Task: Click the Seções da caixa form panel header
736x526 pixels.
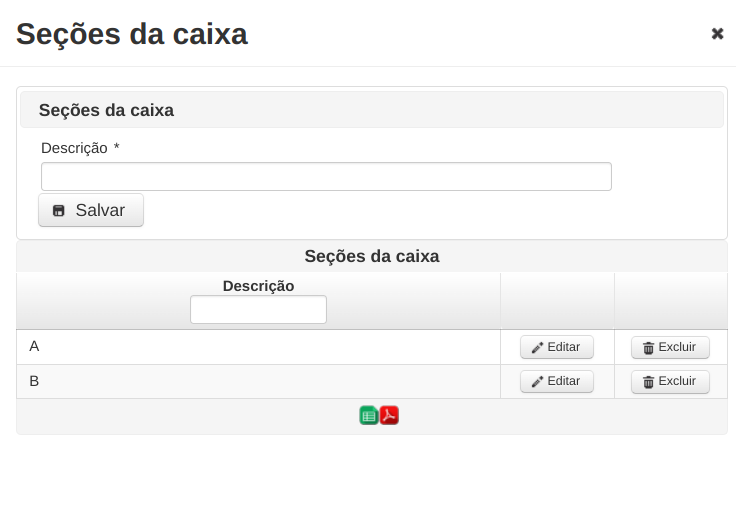Action: 372,110
